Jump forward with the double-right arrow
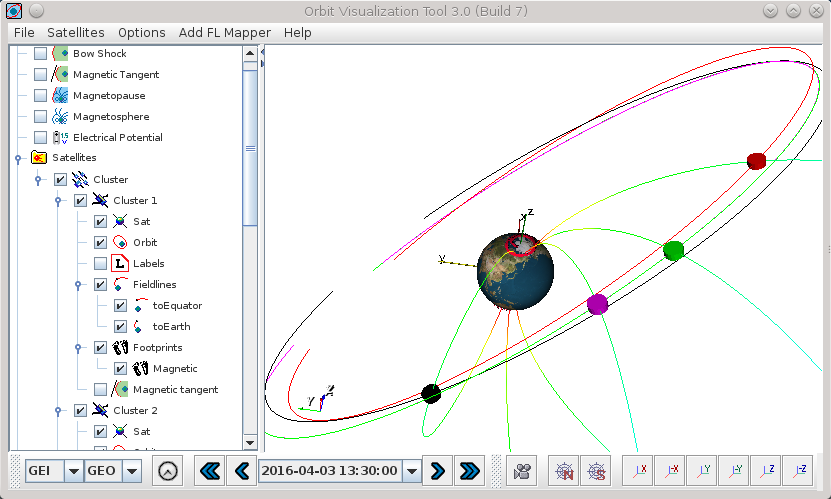The image size is (831, 499). pyautogui.click(x=470, y=471)
